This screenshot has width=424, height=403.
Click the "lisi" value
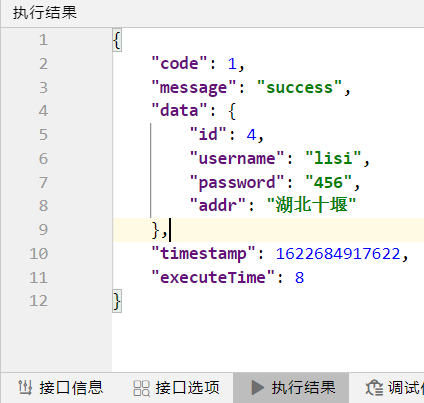click(x=333, y=158)
